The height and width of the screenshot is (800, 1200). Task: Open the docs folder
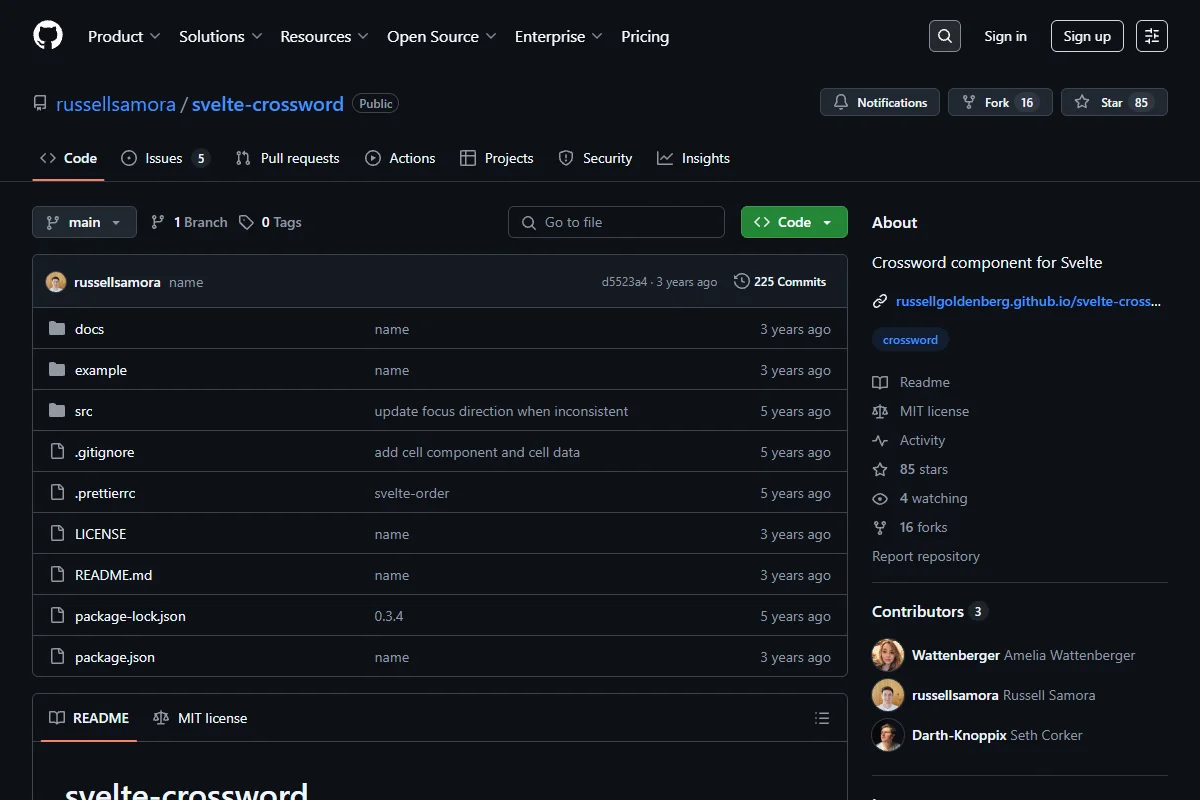89,329
